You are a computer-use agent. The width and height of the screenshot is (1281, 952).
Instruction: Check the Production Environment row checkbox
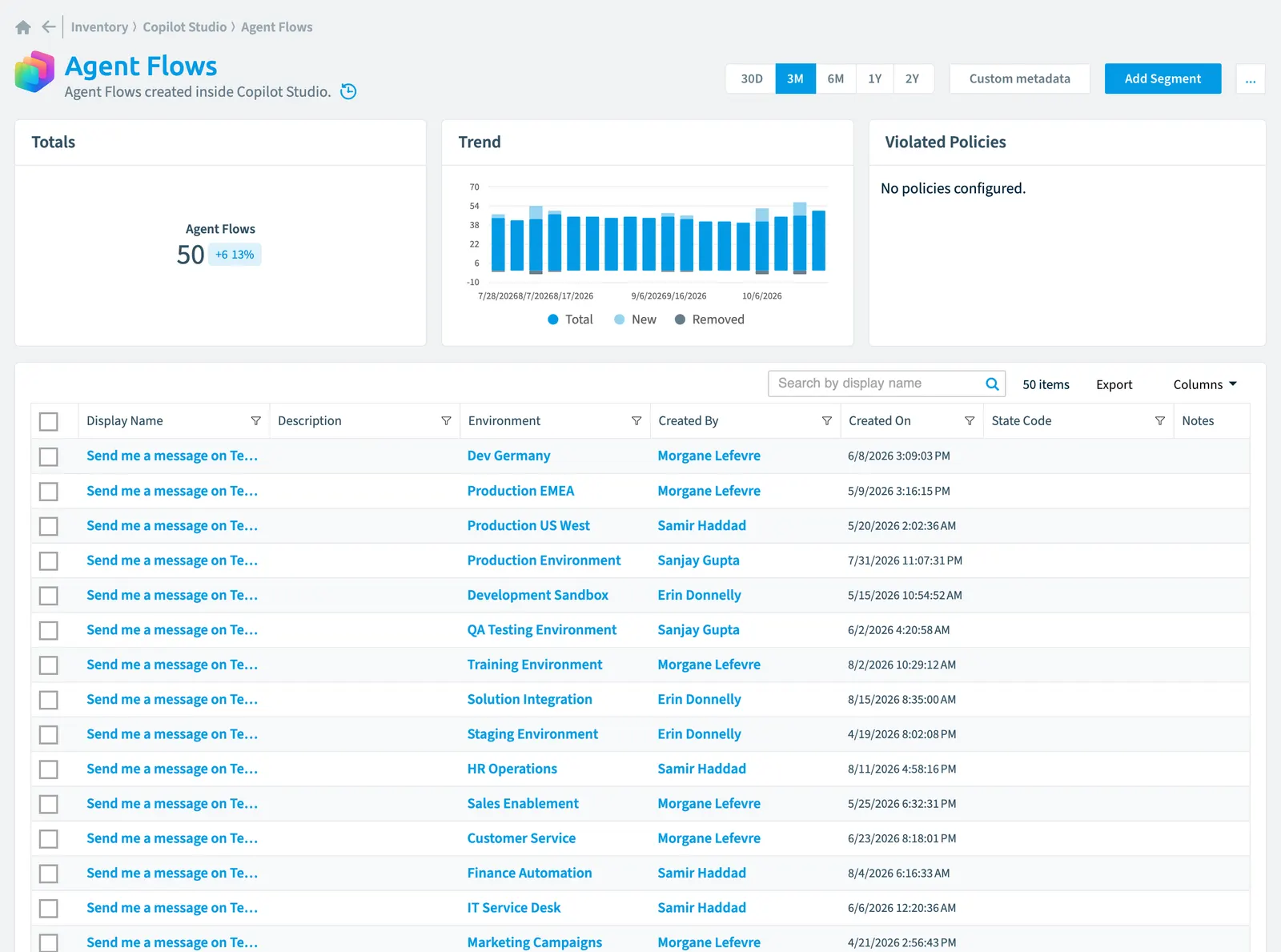tap(49, 560)
